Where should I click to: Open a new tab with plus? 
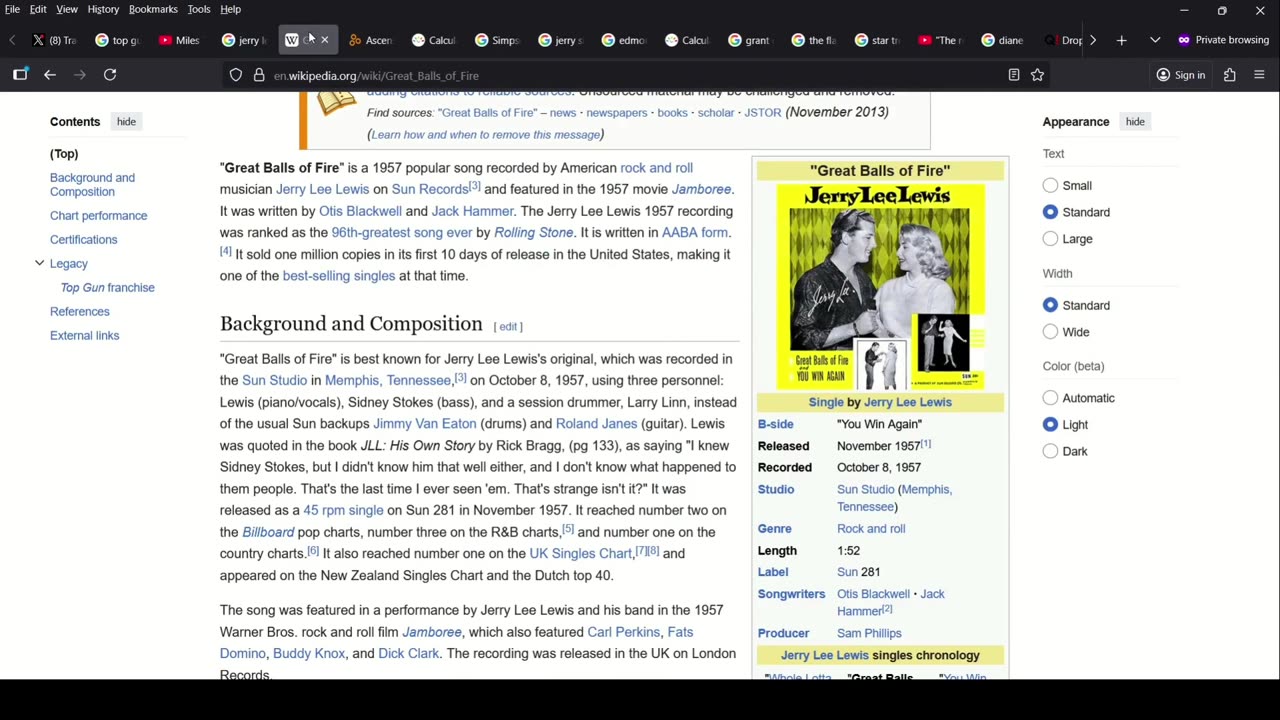(1121, 40)
